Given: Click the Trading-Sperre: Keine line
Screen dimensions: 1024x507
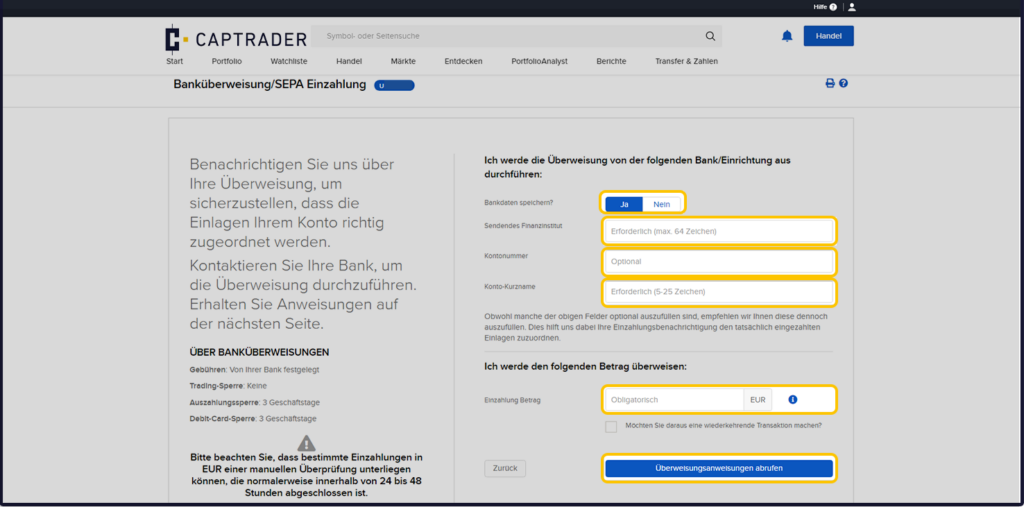Looking at the screenshot, I should click(x=228, y=386).
